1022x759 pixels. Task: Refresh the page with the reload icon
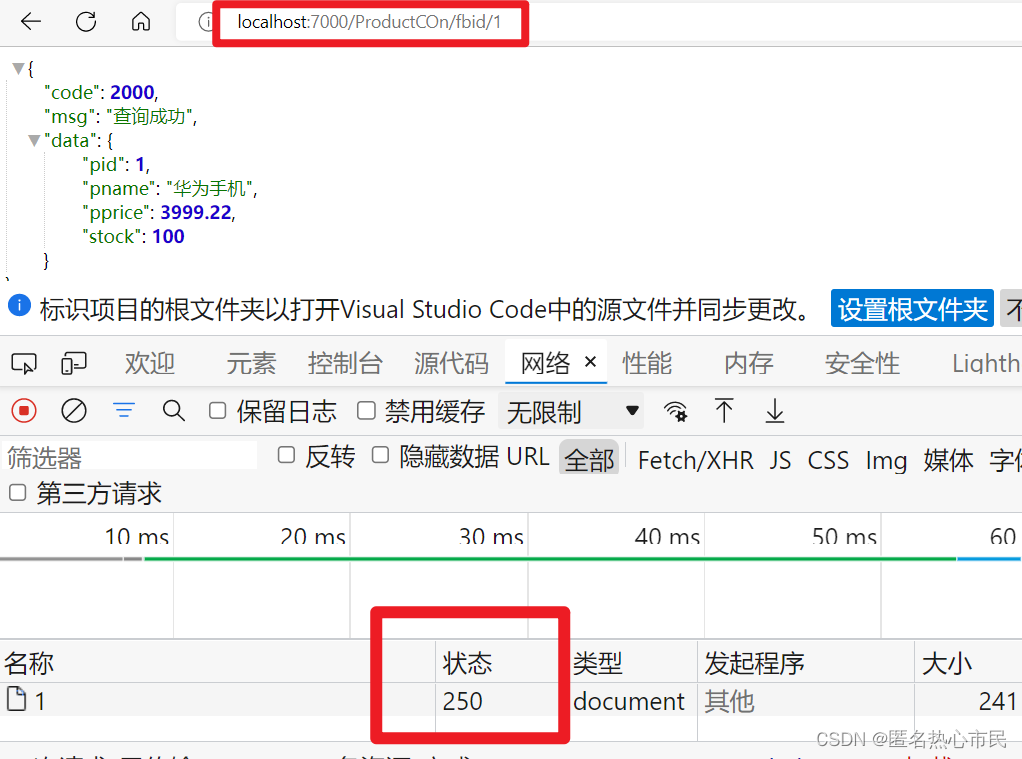87,22
